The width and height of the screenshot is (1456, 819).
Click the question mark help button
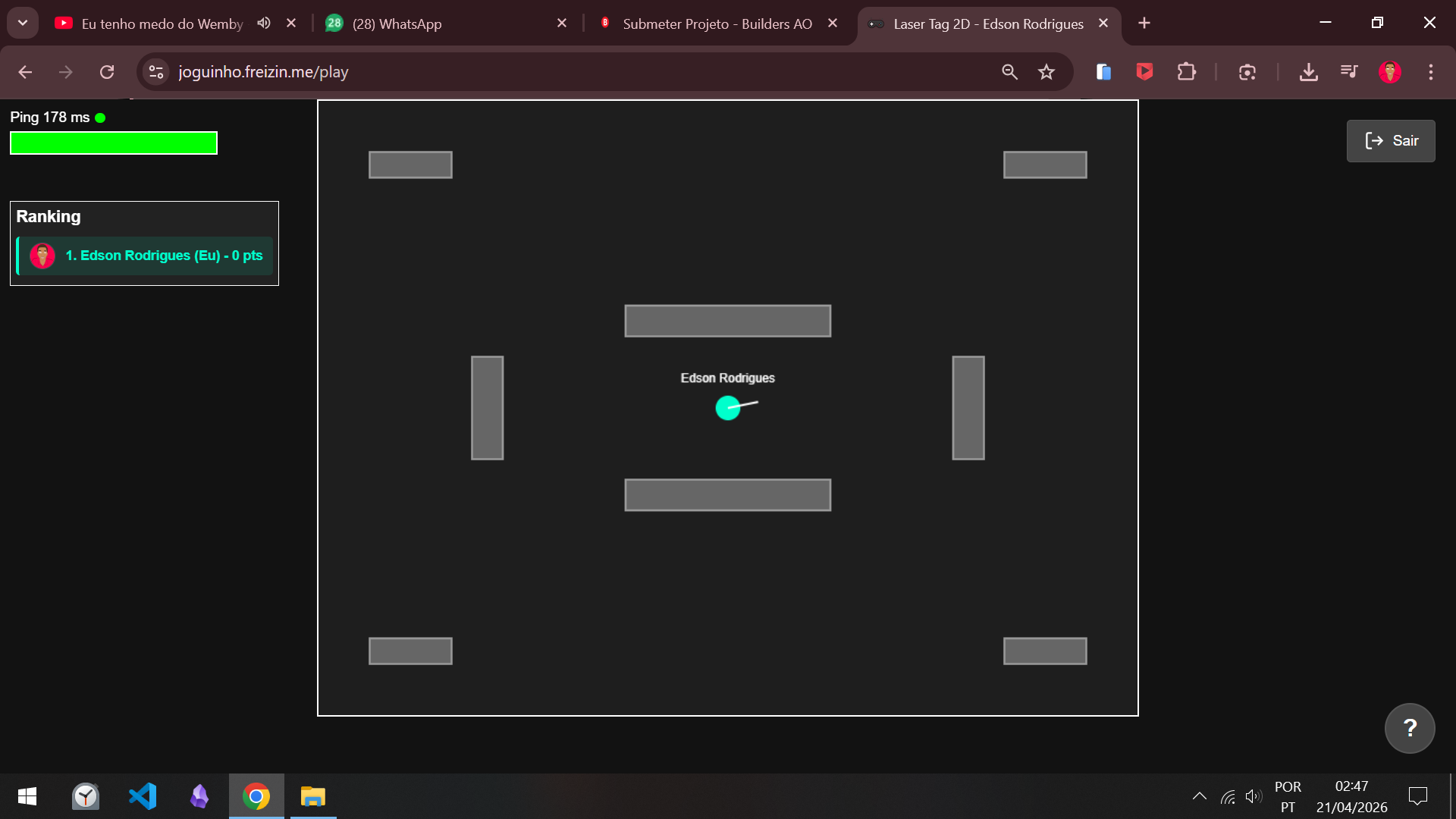(1409, 728)
